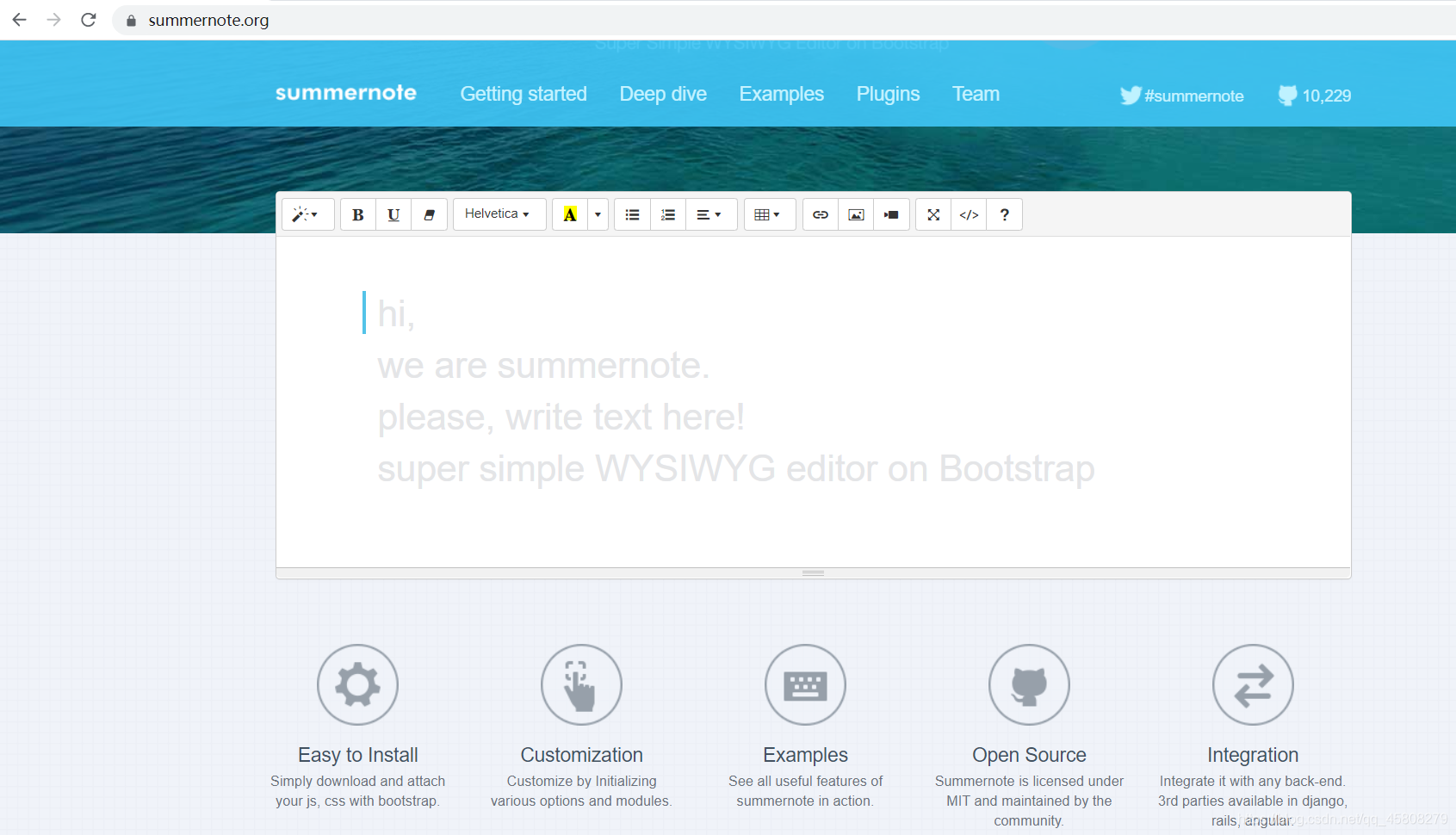Click the browser back arrow
This screenshot has width=1456, height=835.
(x=19, y=20)
